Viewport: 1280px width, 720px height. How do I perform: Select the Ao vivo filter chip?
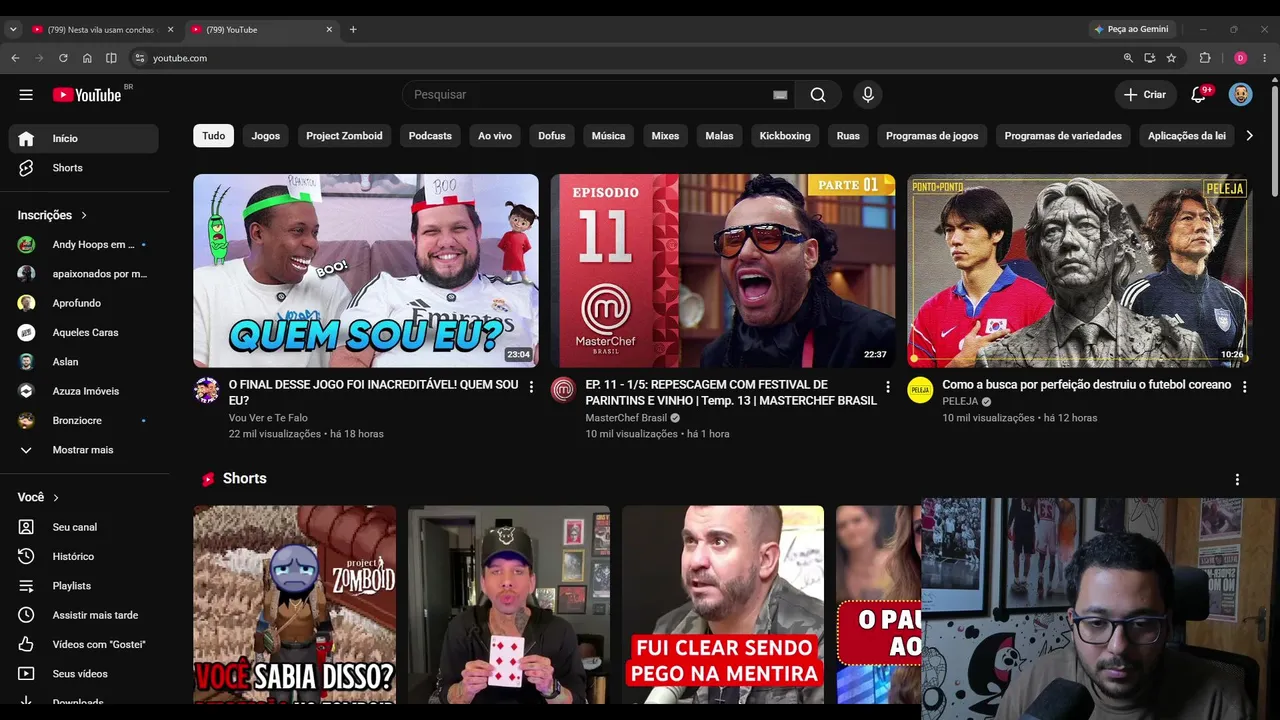(x=495, y=136)
